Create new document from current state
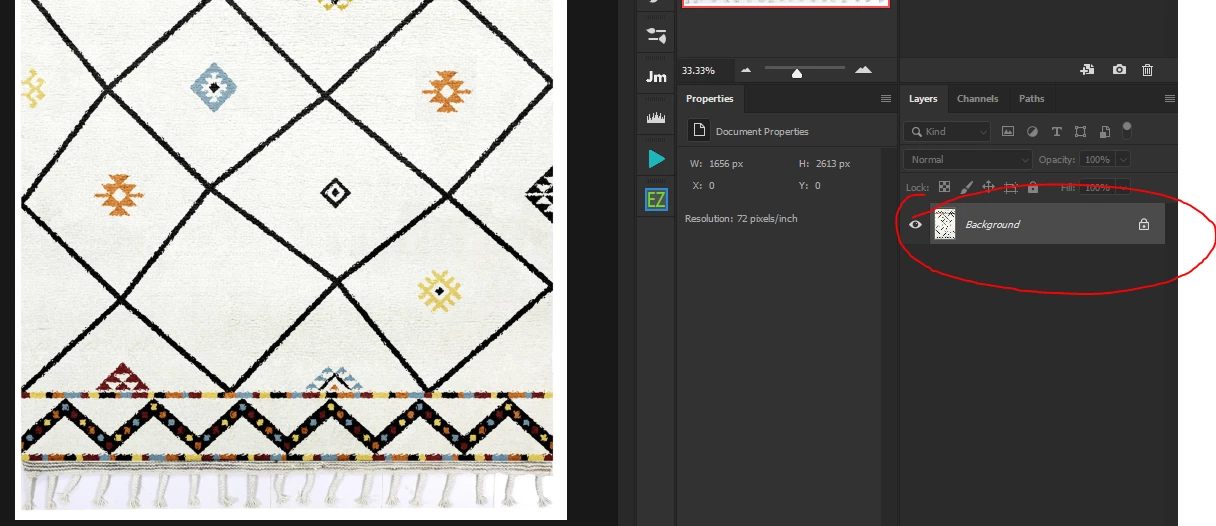 pos(1087,70)
